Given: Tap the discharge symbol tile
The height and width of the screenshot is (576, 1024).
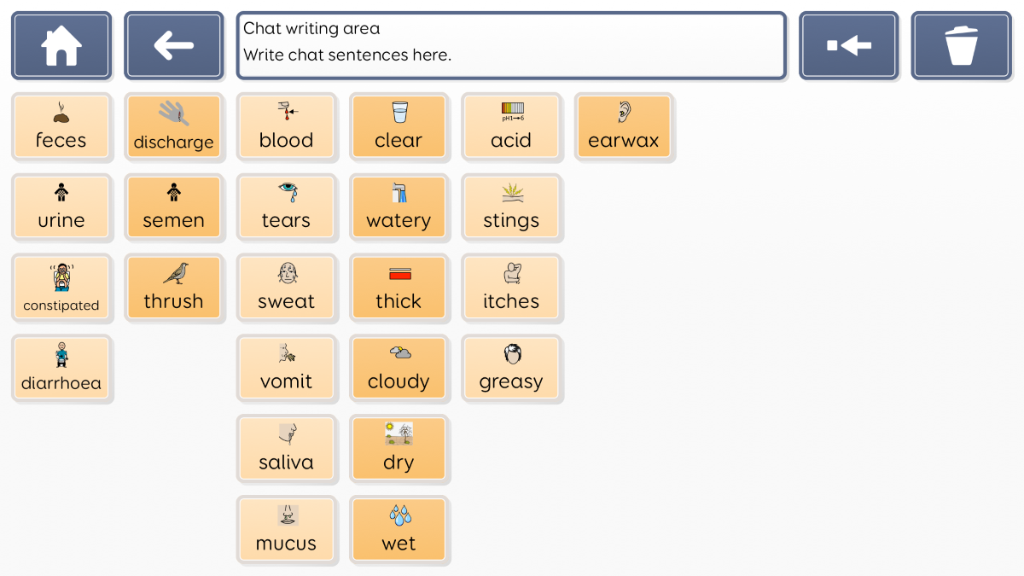Looking at the screenshot, I should pyautogui.click(x=174, y=127).
